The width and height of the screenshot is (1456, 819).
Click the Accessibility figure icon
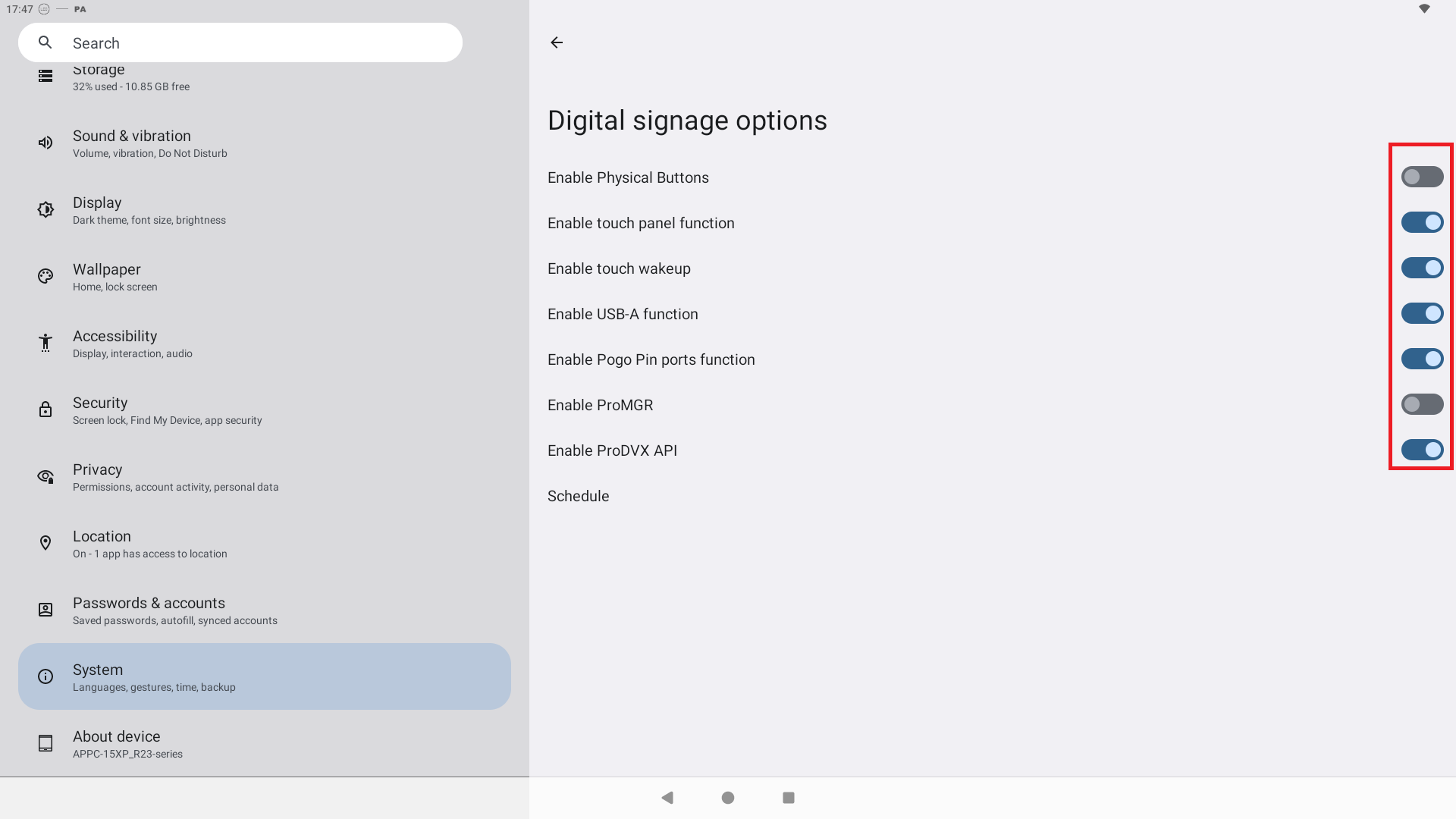coord(45,343)
